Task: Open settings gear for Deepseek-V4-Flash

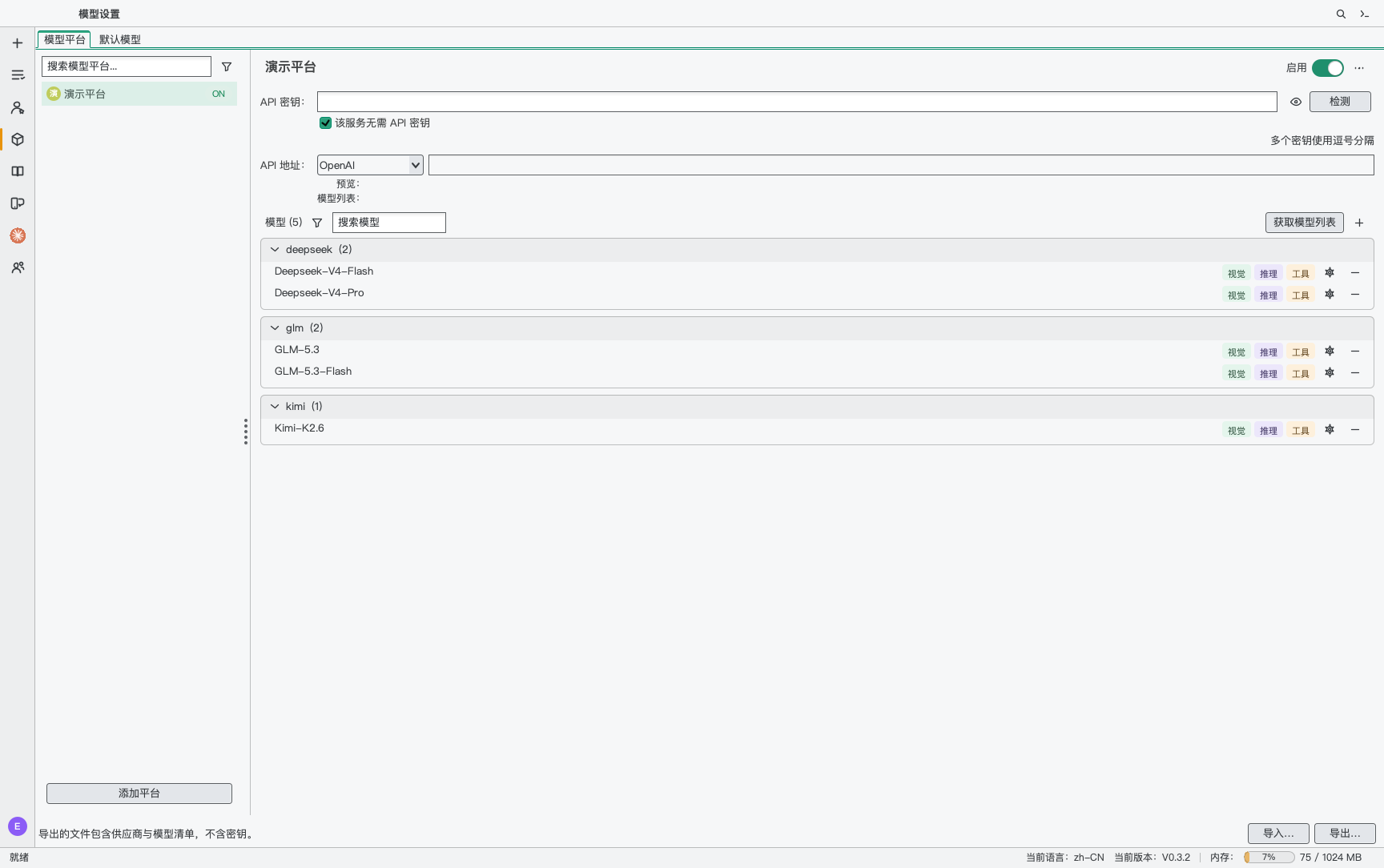Action: [x=1330, y=273]
